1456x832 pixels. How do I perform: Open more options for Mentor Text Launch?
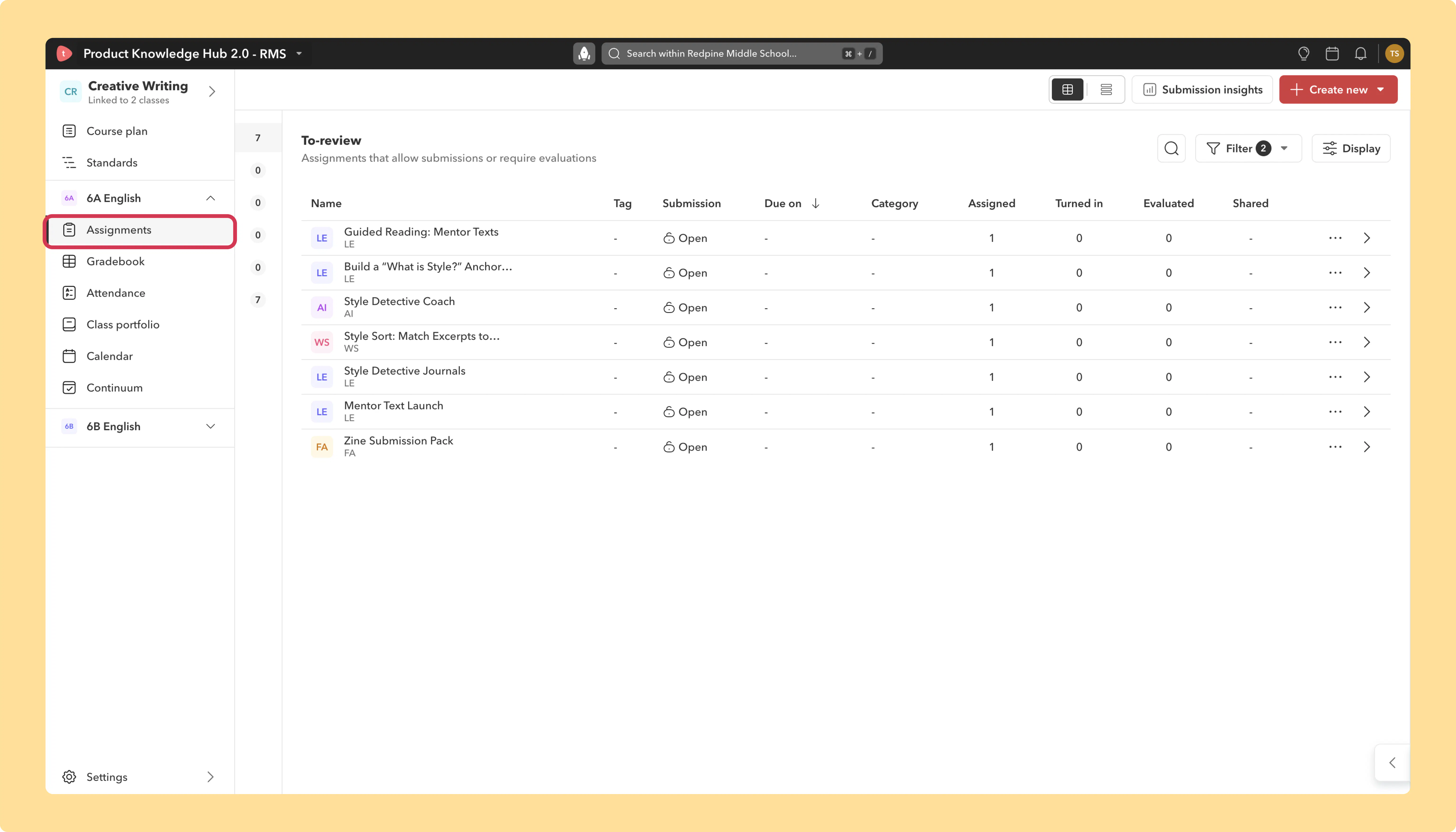tap(1335, 411)
